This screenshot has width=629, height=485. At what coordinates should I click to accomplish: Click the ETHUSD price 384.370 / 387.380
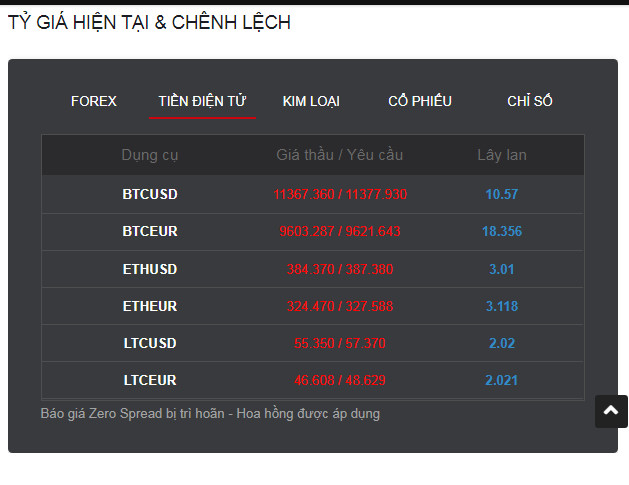[340, 269]
